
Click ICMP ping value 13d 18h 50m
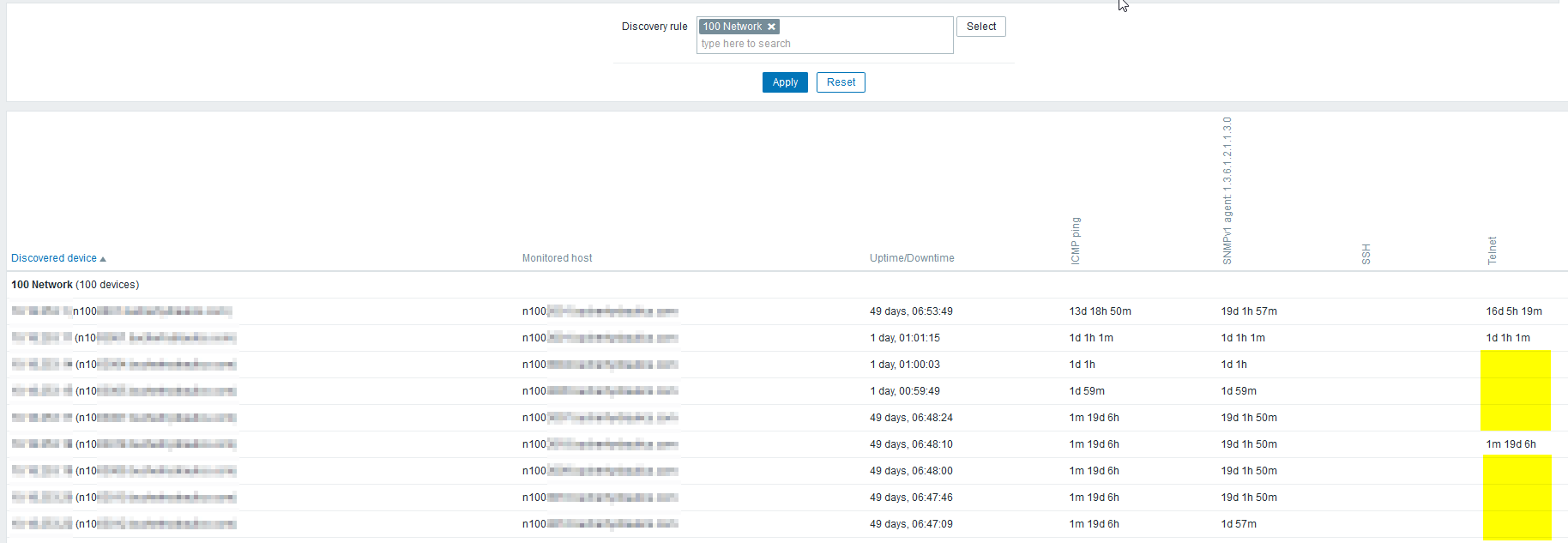(1100, 311)
